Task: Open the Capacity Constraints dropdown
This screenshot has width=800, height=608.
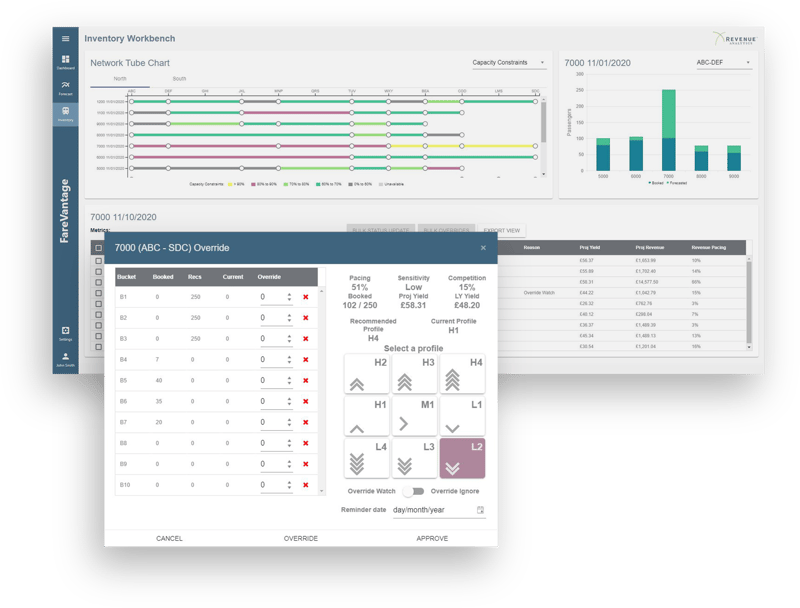Action: [509, 63]
